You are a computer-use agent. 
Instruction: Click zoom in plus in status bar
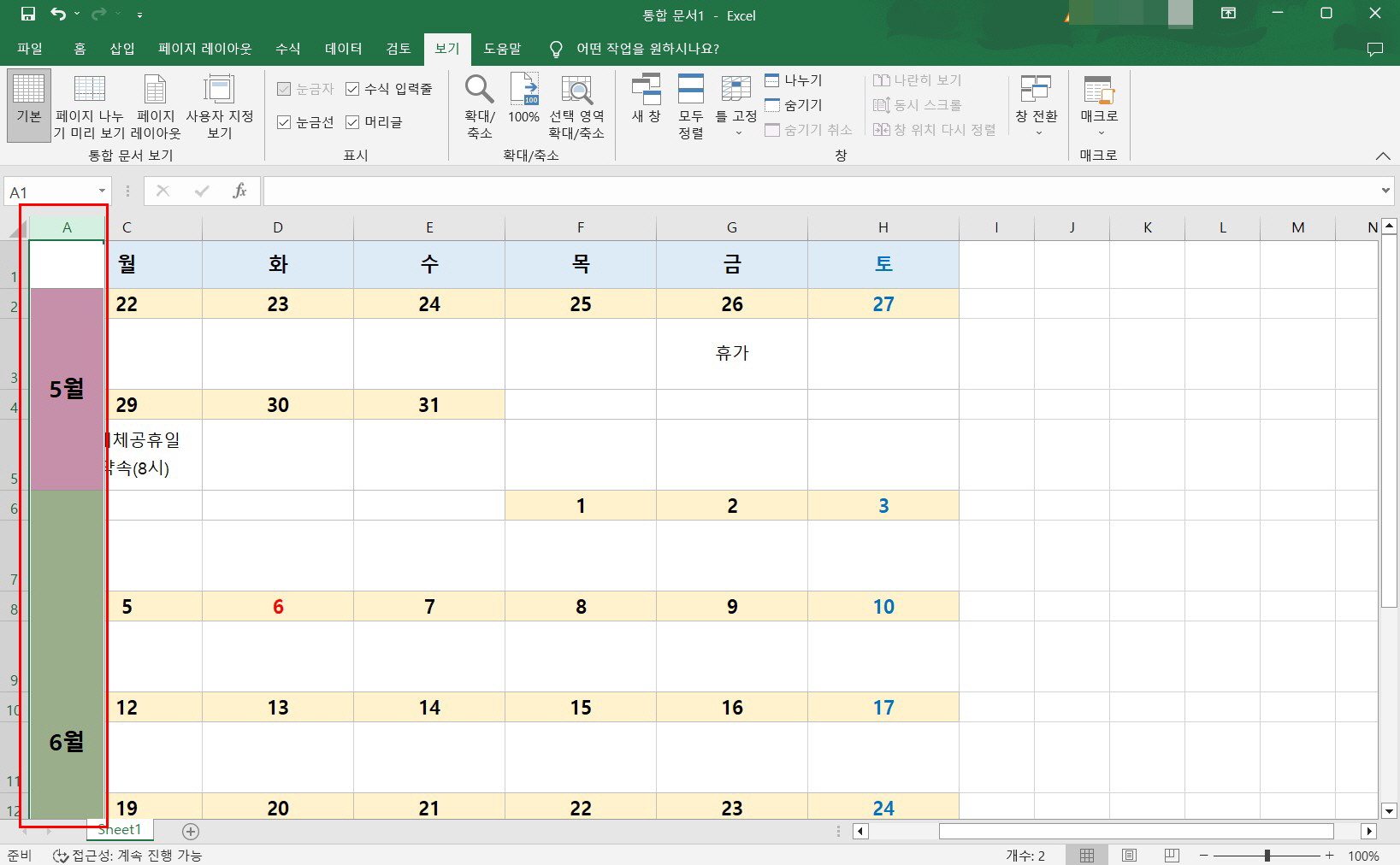[1329, 855]
